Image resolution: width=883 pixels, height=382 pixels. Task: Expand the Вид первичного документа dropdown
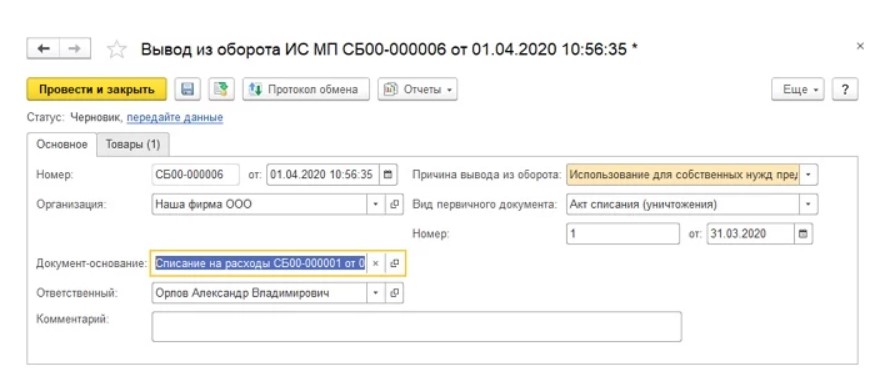click(809, 205)
